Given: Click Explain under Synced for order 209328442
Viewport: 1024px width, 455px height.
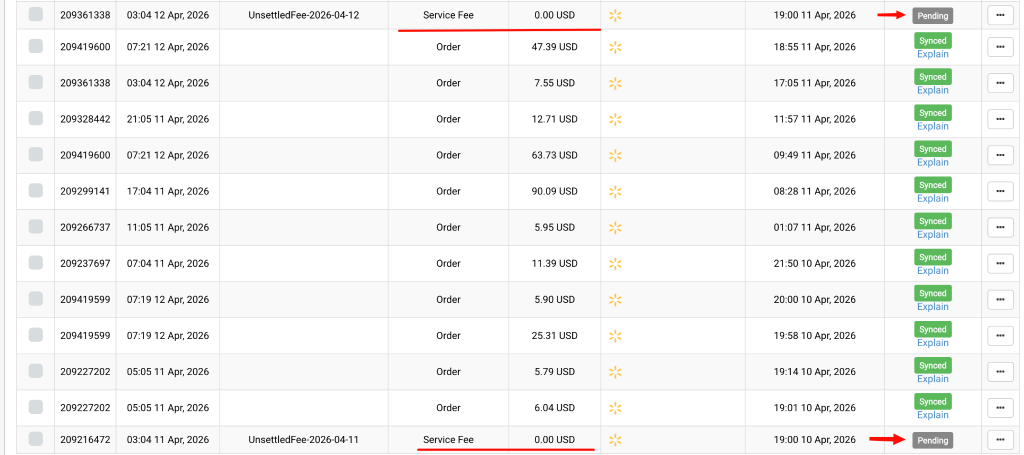Looking at the screenshot, I should pyautogui.click(x=932, y=126).
